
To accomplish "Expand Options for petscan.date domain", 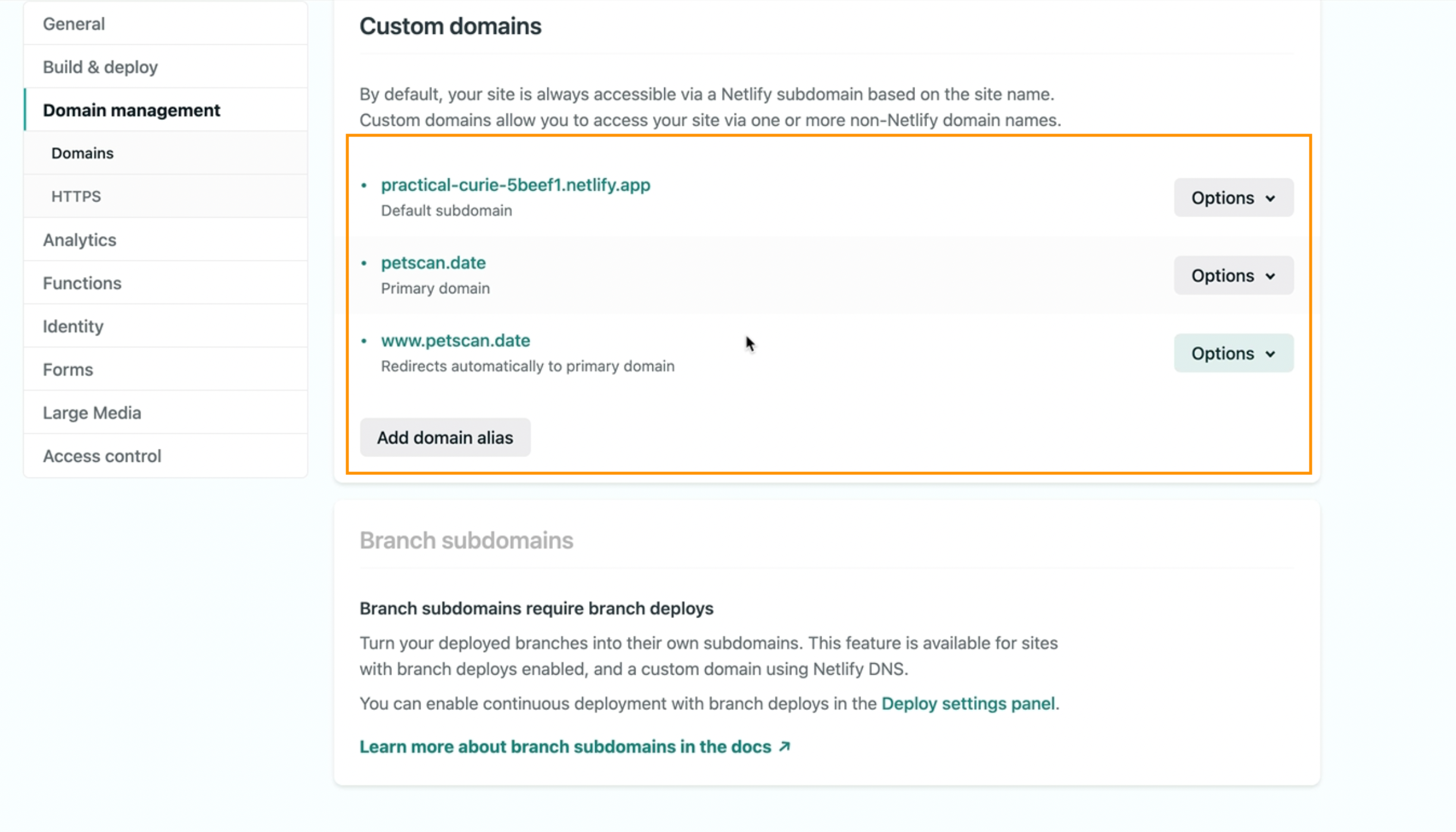I will pyautogui.click(x=1233, y=275).
